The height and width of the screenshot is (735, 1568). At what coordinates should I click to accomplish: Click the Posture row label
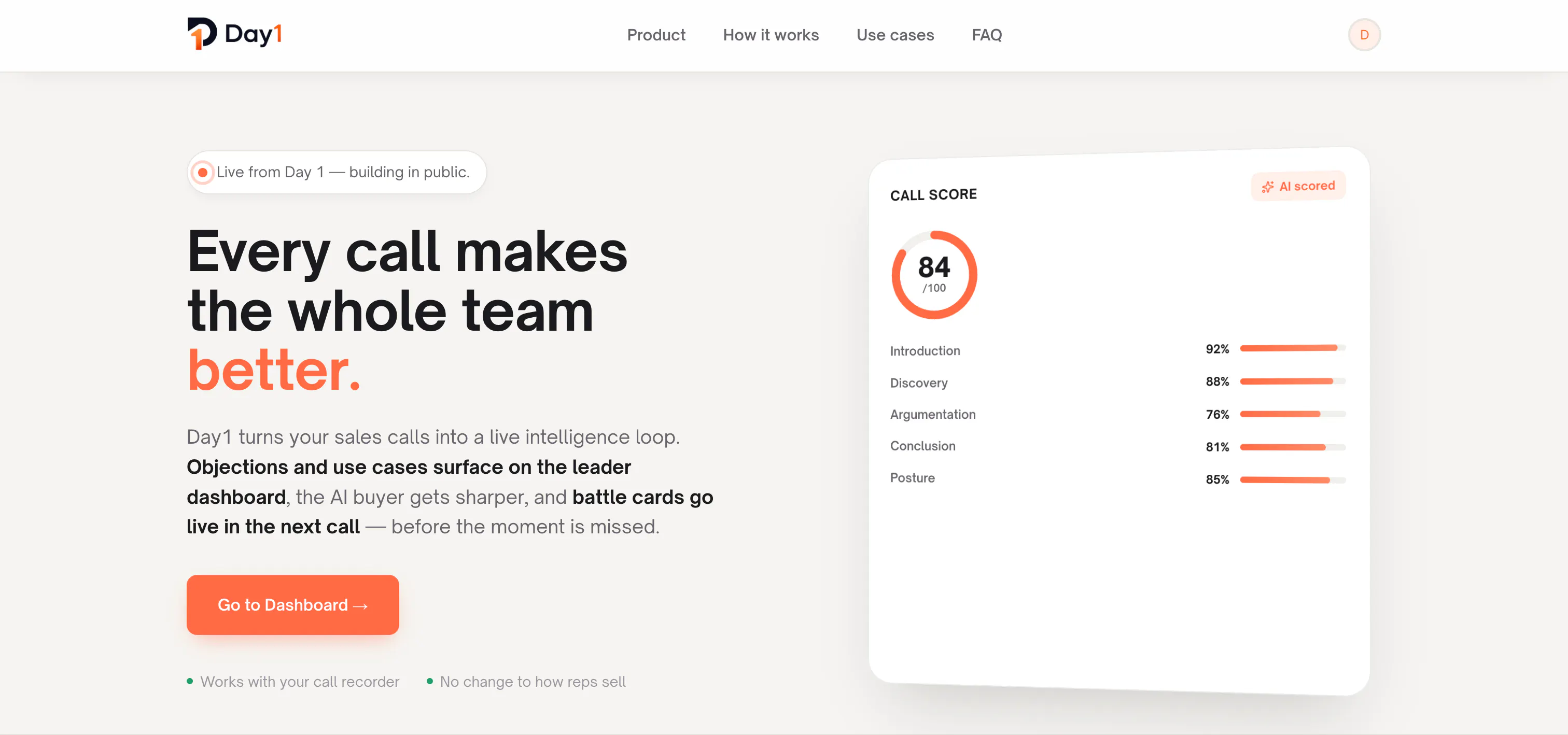[913, 477]
